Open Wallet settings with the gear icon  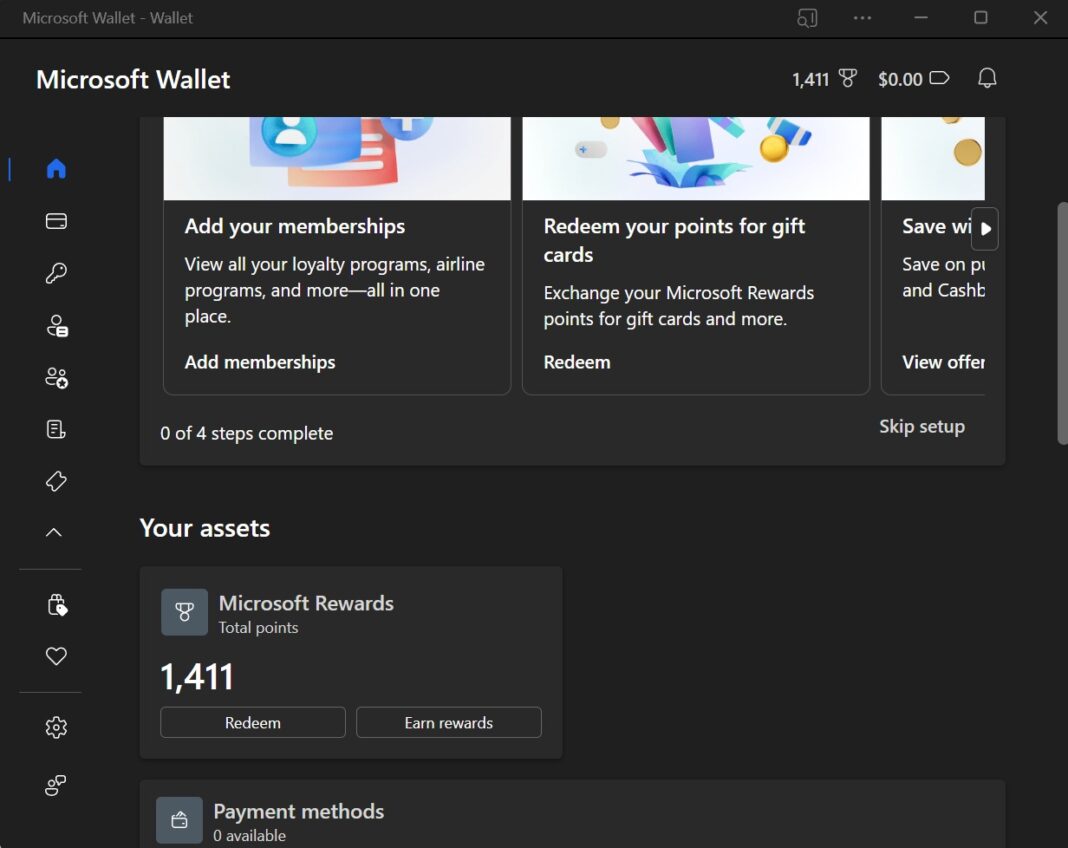pos(57,727)
